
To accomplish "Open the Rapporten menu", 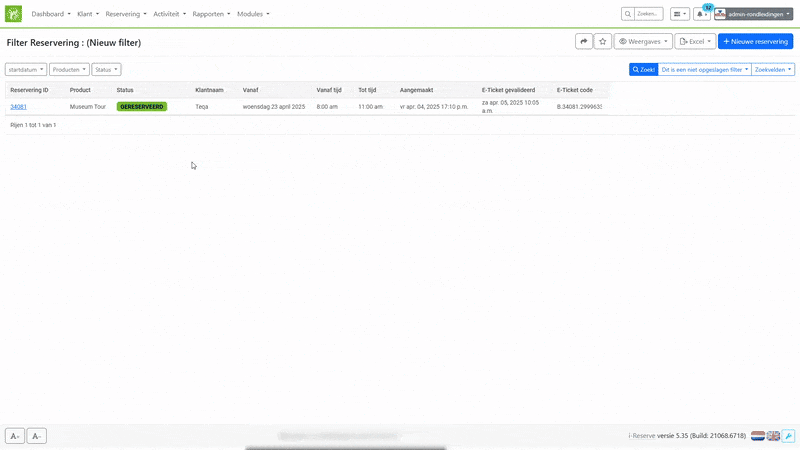I will 210,14.
